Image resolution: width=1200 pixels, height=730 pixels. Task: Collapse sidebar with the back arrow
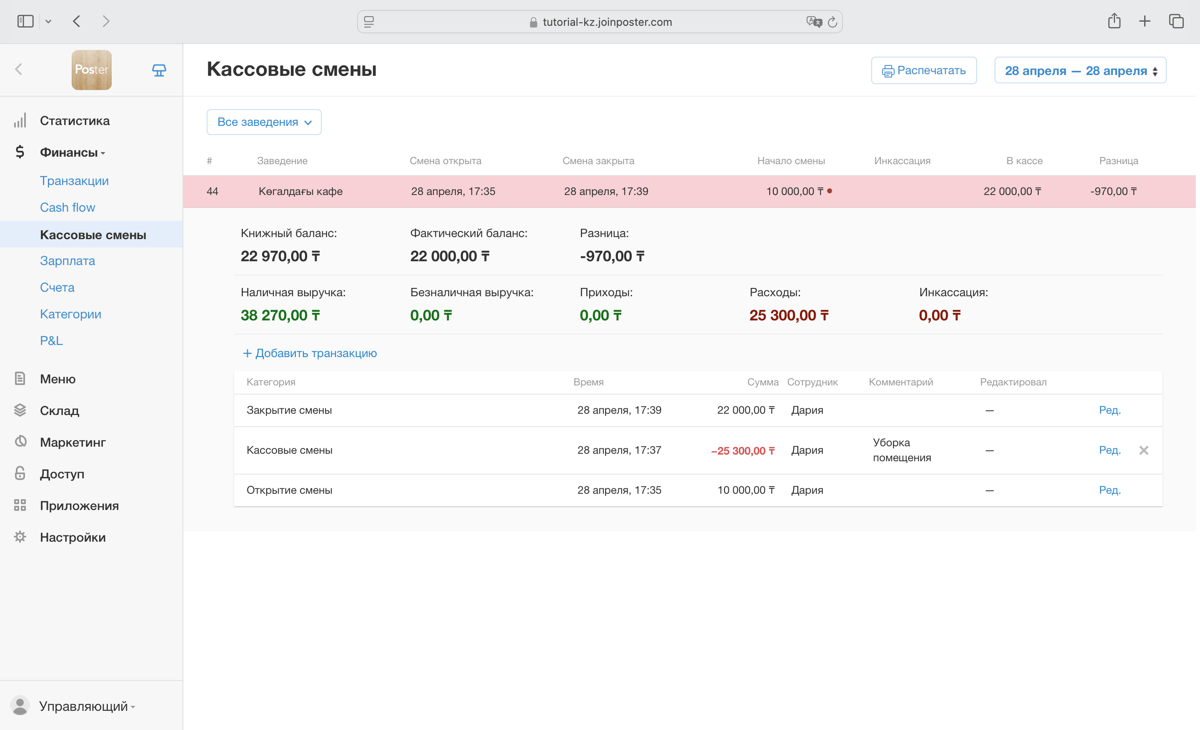[x=19, y=69]
